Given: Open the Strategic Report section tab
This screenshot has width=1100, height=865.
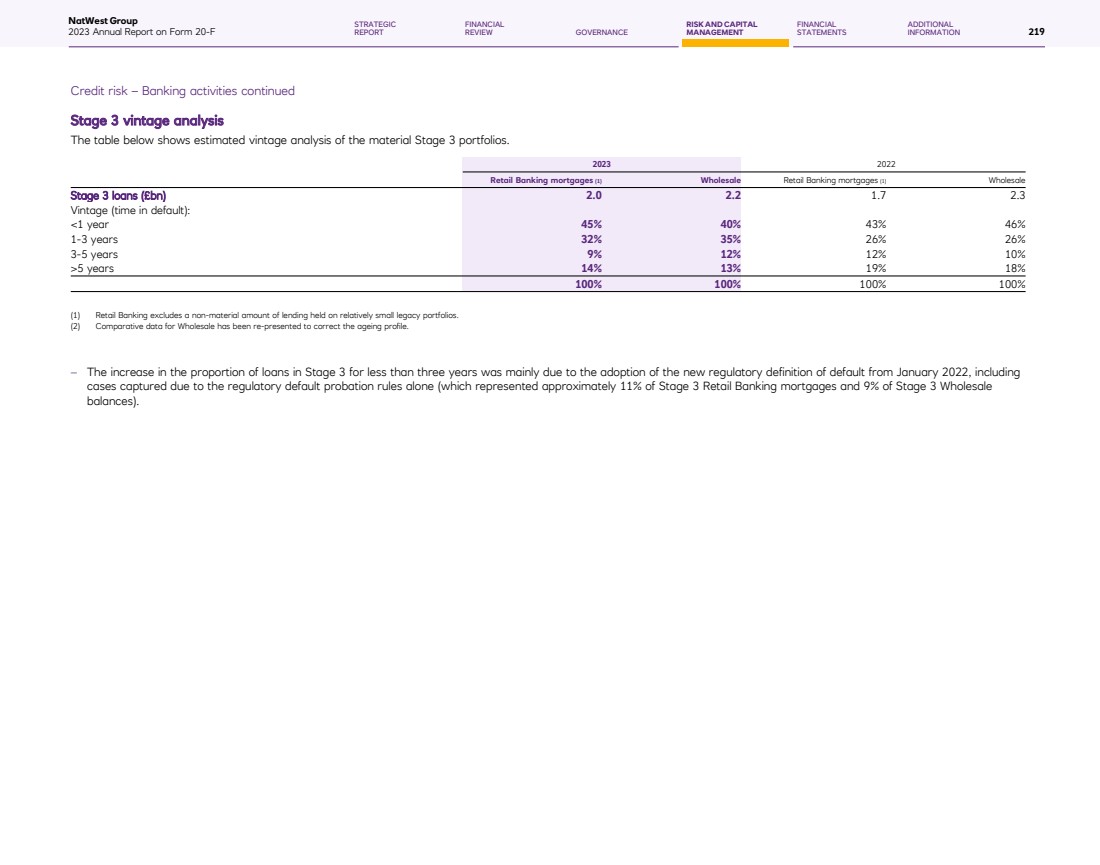Looking at the screenshot, I should pyautogui.click(x=375, y=28).
